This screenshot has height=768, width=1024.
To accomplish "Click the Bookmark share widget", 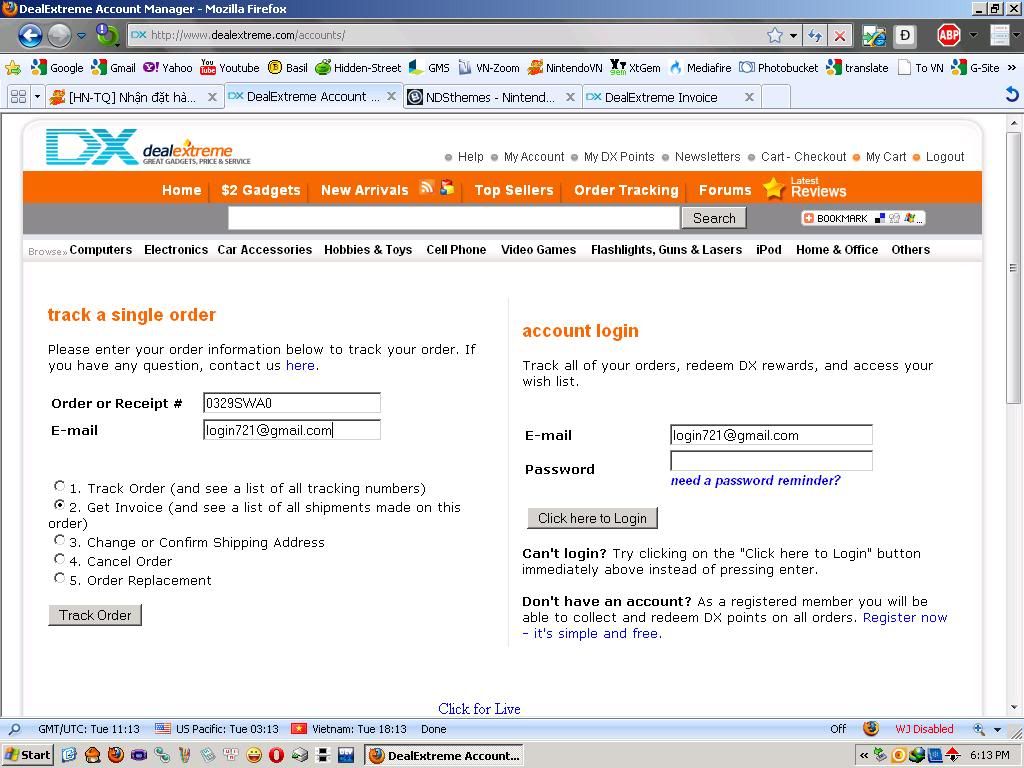I will pyautogui.click(x=863, y=218).
